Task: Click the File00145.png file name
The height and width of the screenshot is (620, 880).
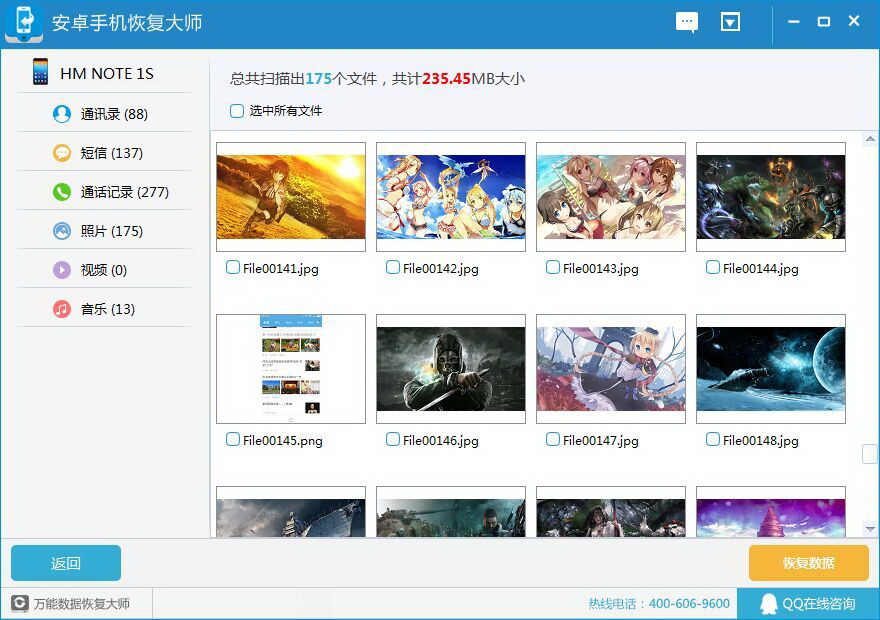Action: 283,441
